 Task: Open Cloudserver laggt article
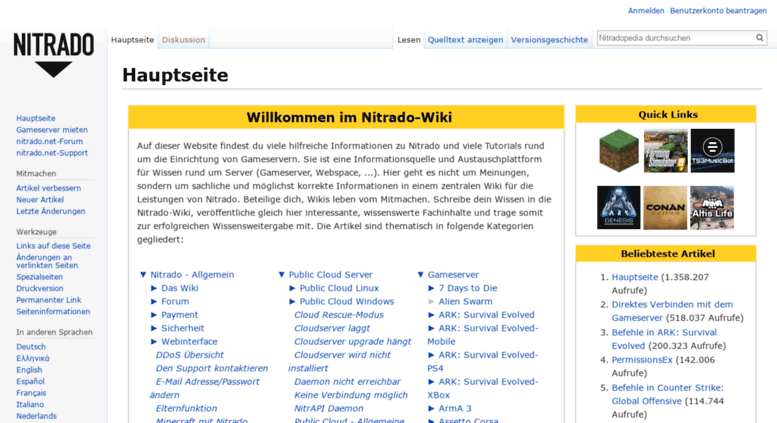[332, 328]
